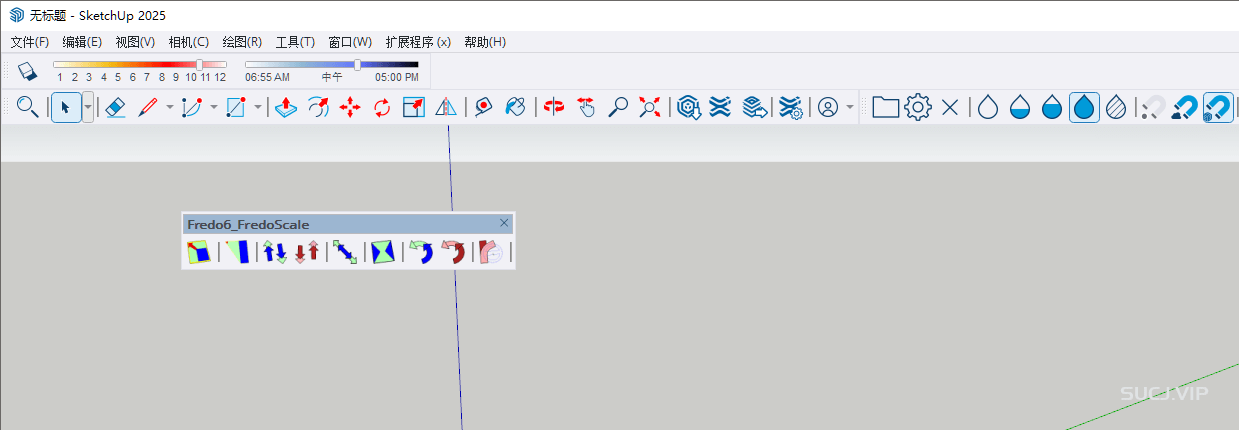Select the Rotate tool
The width and height of the screenshot is (1239, 430).
tap(382, 107)
